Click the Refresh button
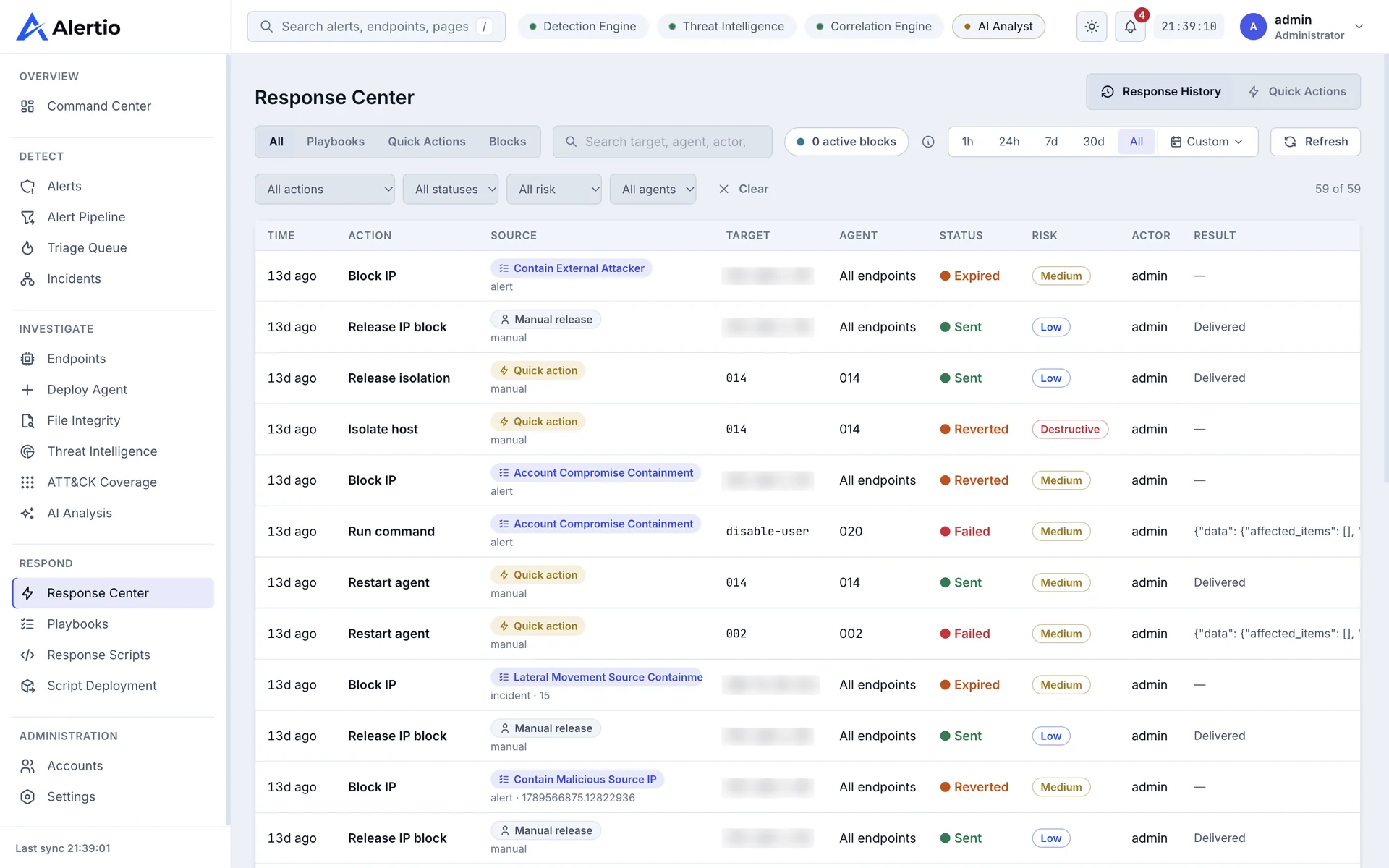The width and height of the screenshot is (1389, 868). pyautogui.click(x=1315, y=142)
